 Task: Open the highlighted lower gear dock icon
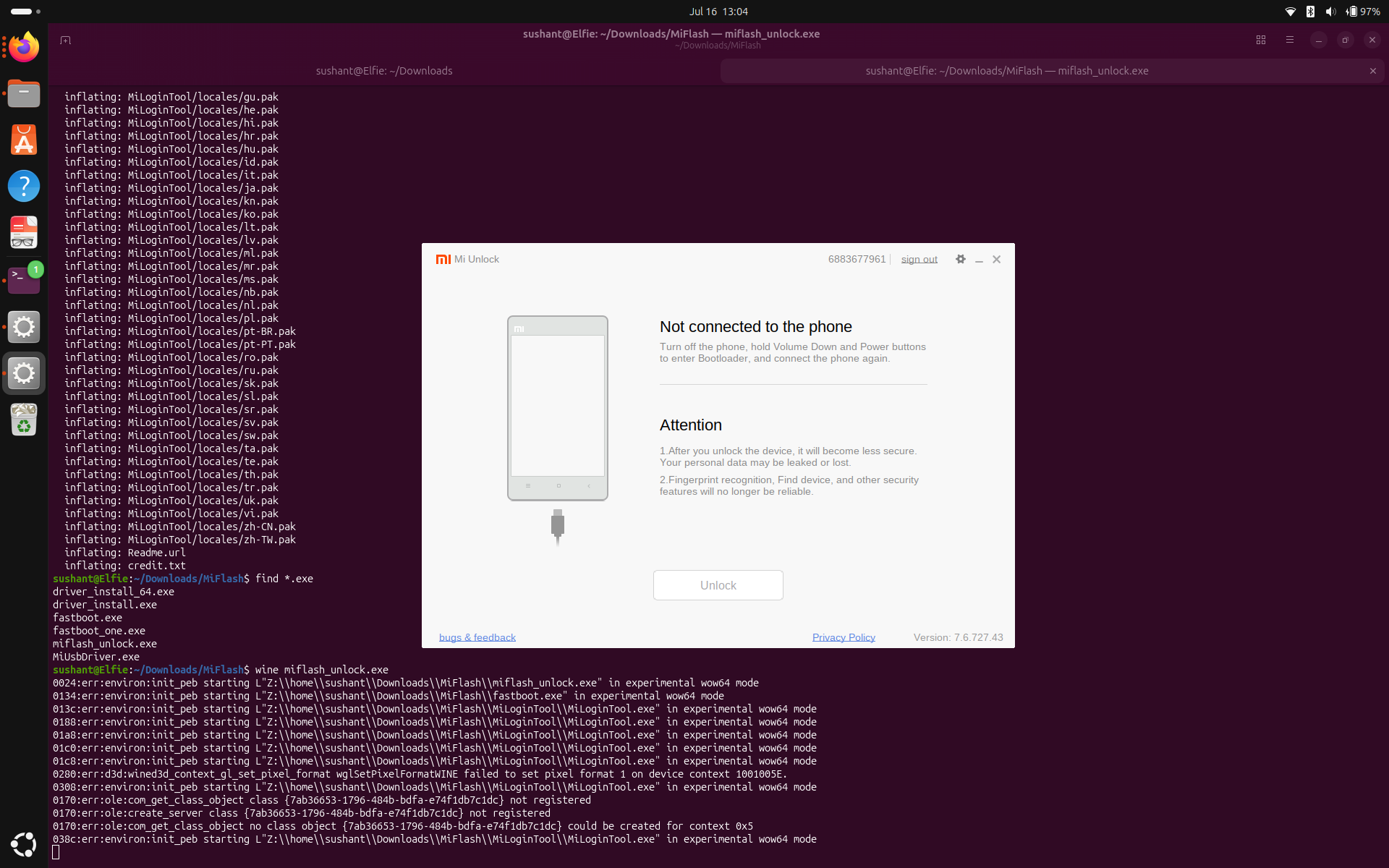[x=24, y=373]
